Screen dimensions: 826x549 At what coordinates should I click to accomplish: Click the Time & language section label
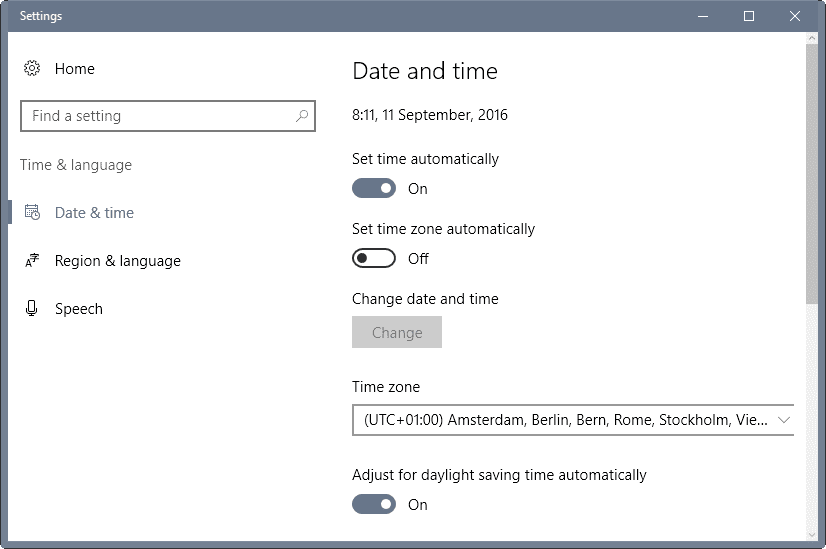[76, 165]
